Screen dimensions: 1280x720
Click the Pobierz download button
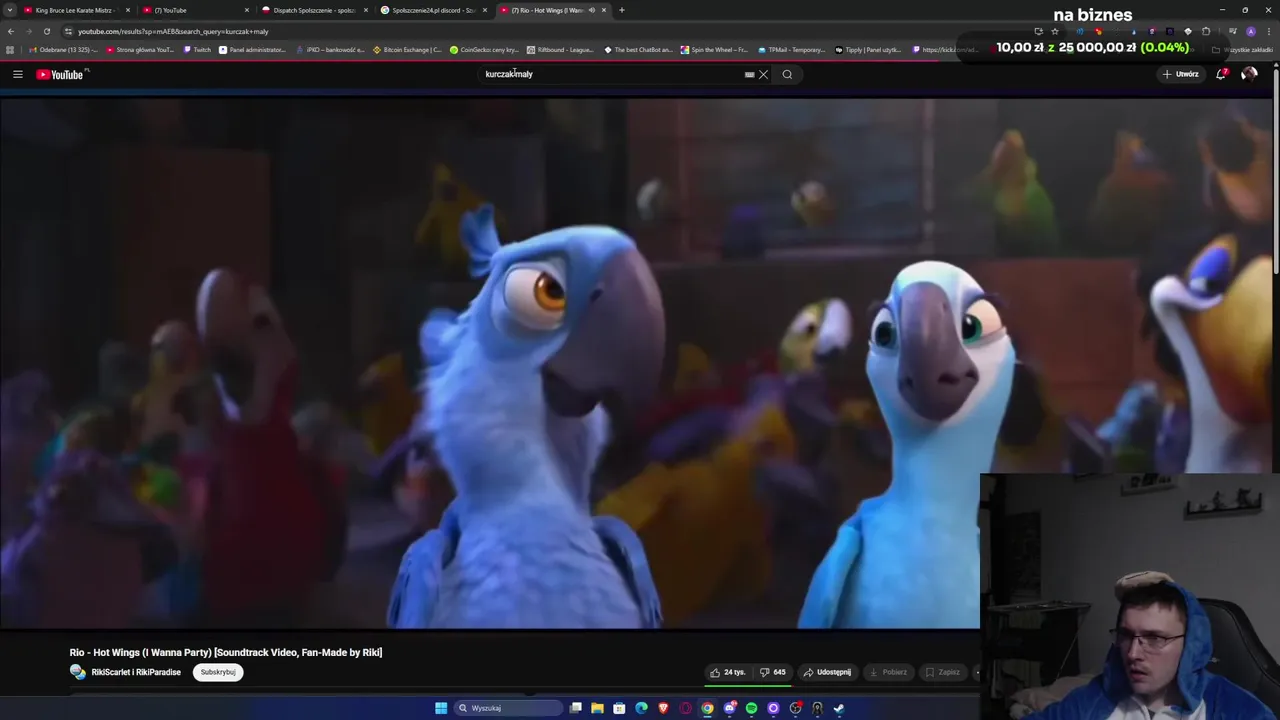click(x=888, y=672)
